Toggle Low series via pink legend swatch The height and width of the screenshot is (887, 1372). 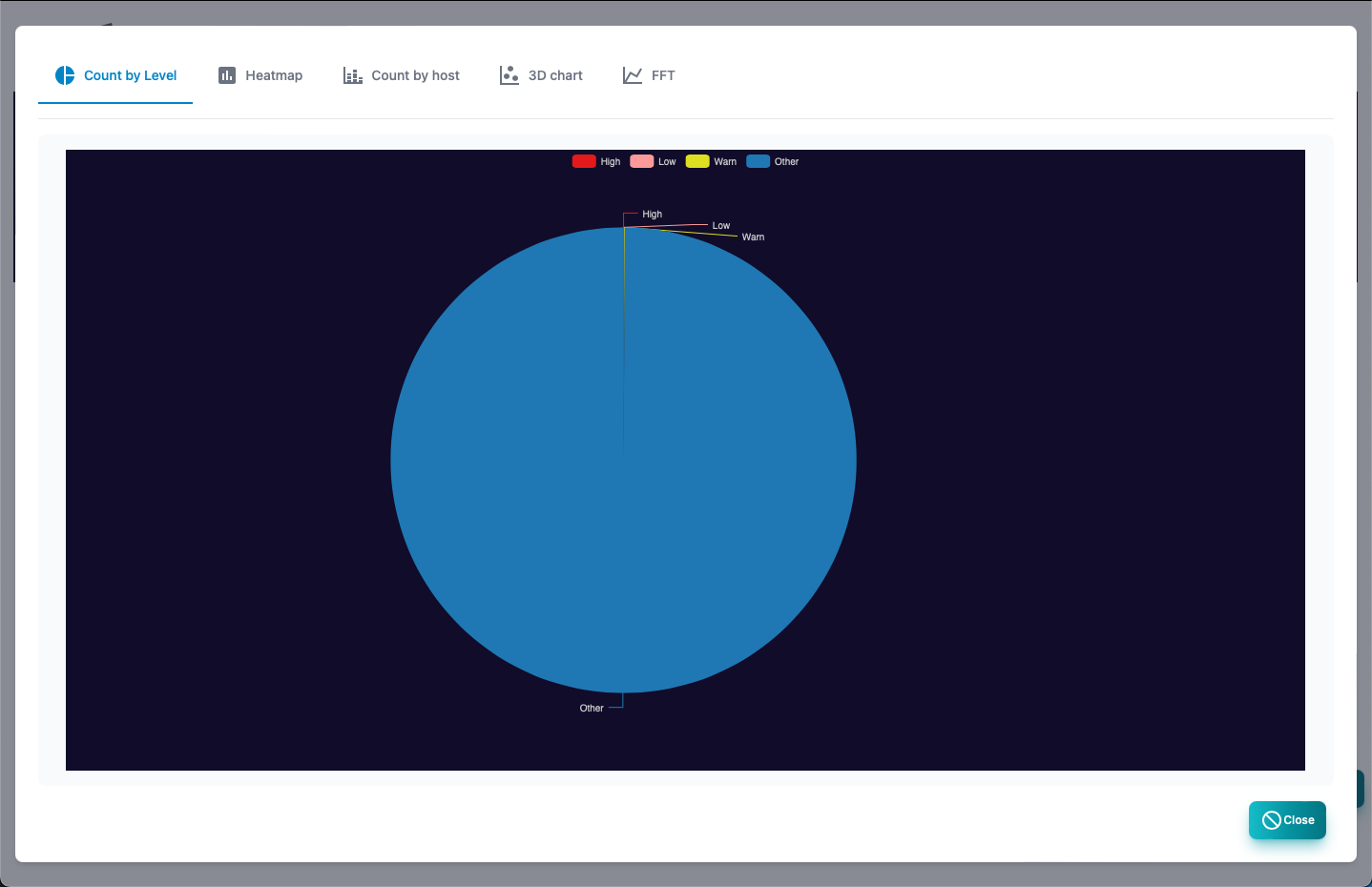pos(642,161)
